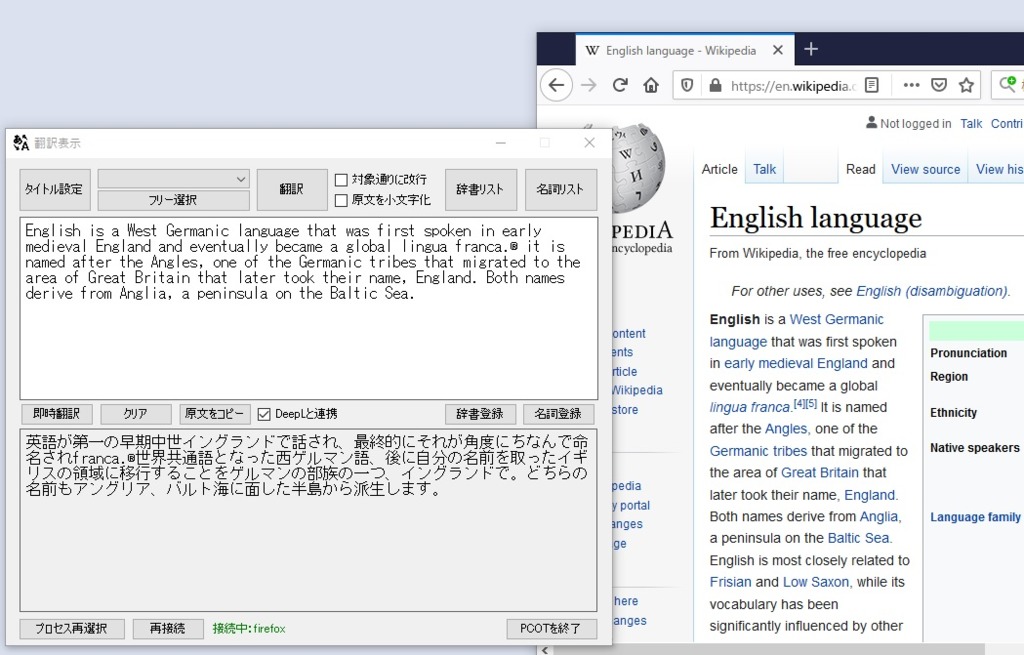Click the Wikipedia globe logo
The height and width of the screenshot is (655, 1024).
[x=638, y=168]
